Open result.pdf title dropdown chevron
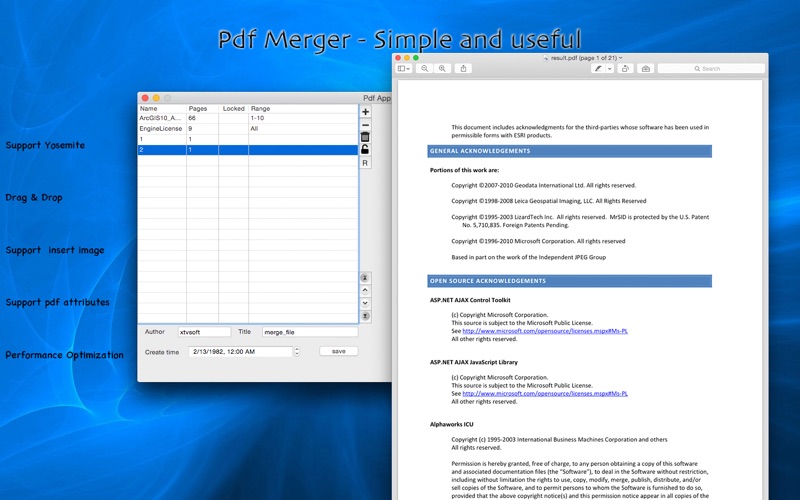This screenshot has width=800, height=500. pyautogui.click(x=620, y=58)
